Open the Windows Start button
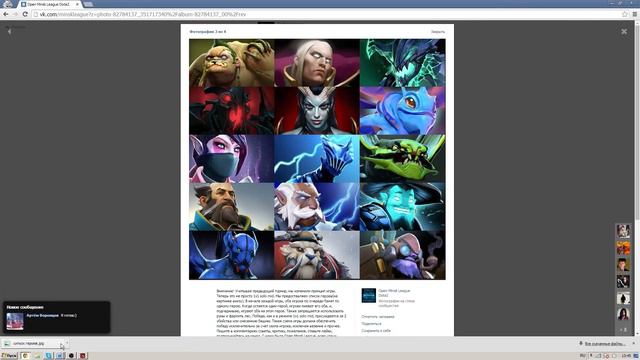 pos(9,356)
